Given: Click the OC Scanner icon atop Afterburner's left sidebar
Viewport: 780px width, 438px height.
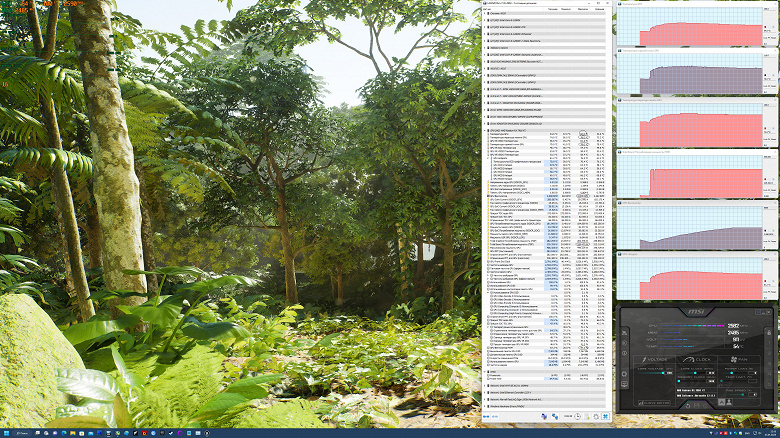Looking at the screenshot, I should (x=624, y=333).
